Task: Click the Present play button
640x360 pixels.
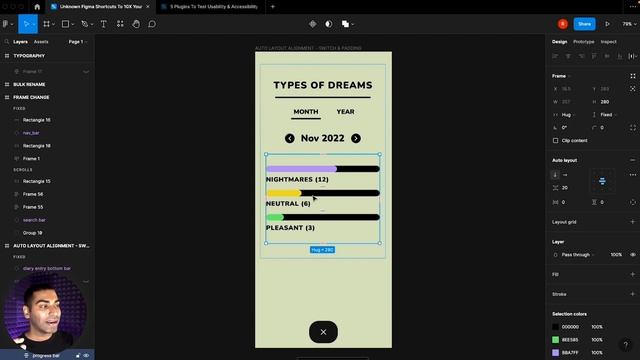Action: (x=607, y=24)
